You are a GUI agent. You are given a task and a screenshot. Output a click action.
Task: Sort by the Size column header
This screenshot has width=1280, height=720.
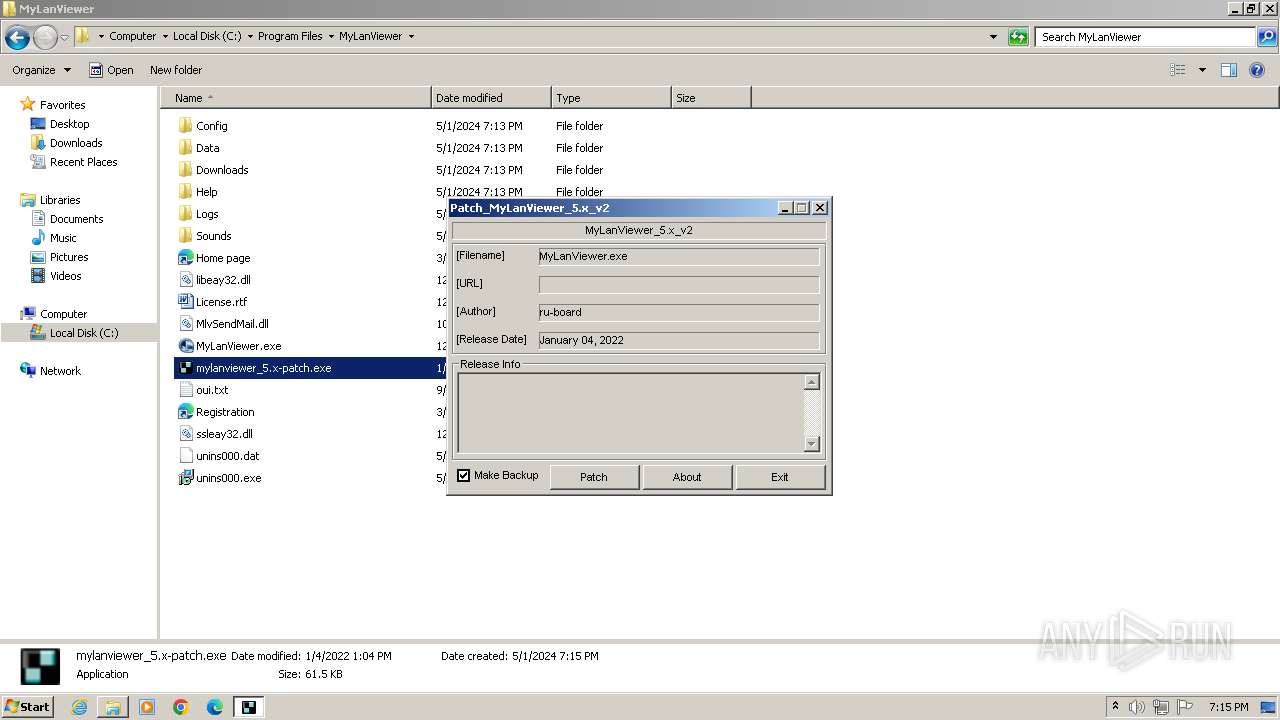711,98
